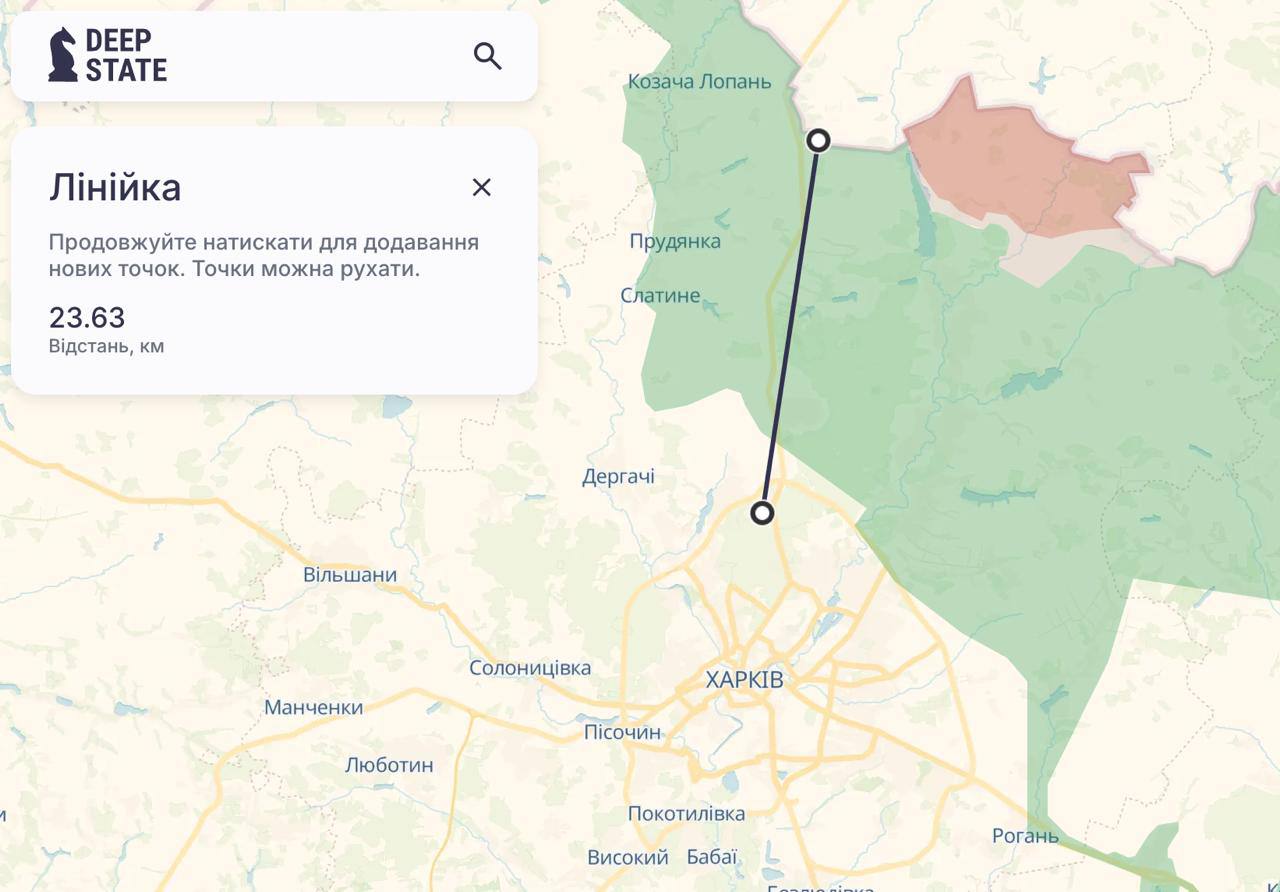Select the southern ruler endpoint near Kharkiv

coord(762,513)
